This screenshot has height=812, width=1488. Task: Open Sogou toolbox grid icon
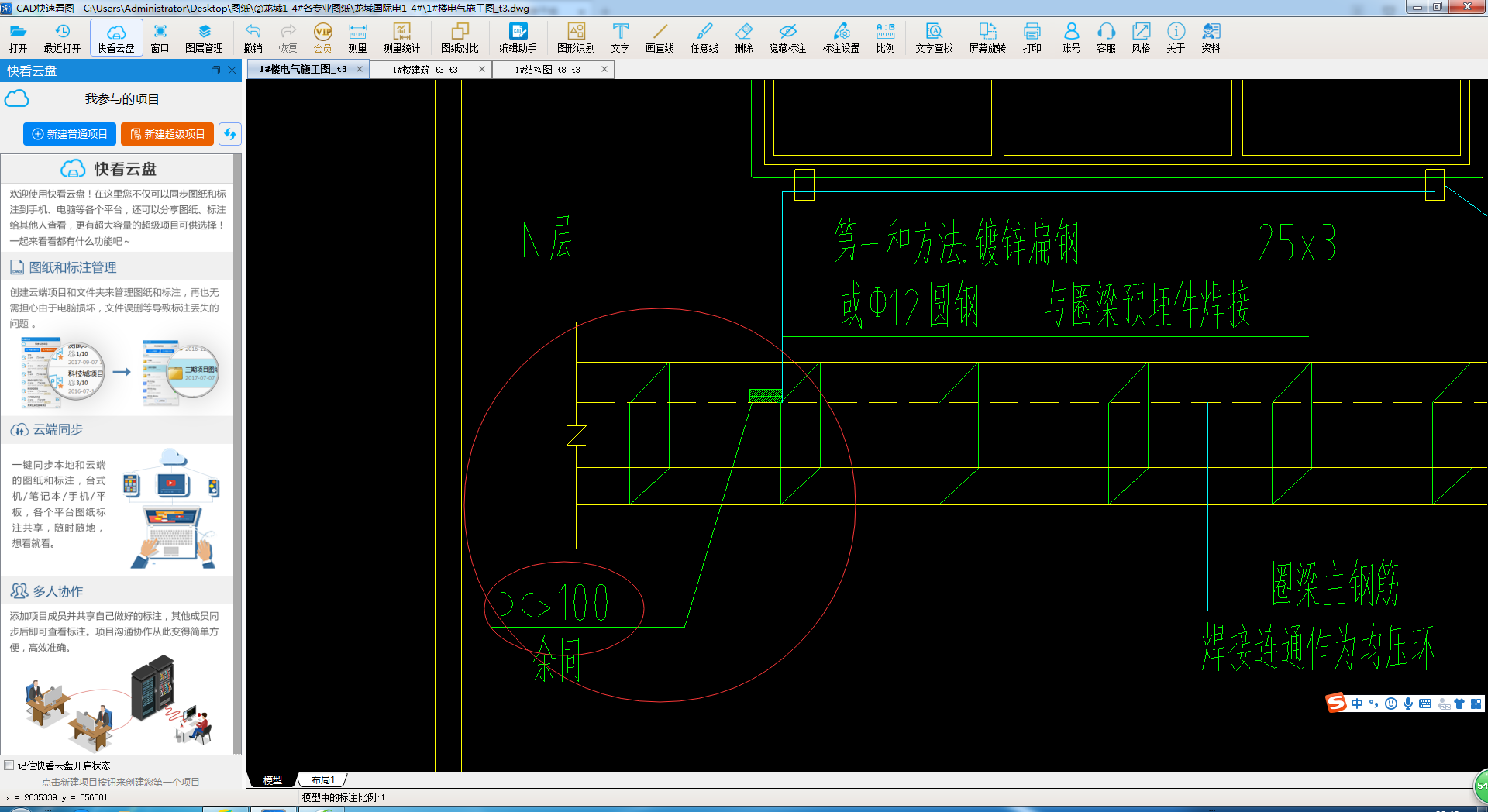coord(1476,704)
